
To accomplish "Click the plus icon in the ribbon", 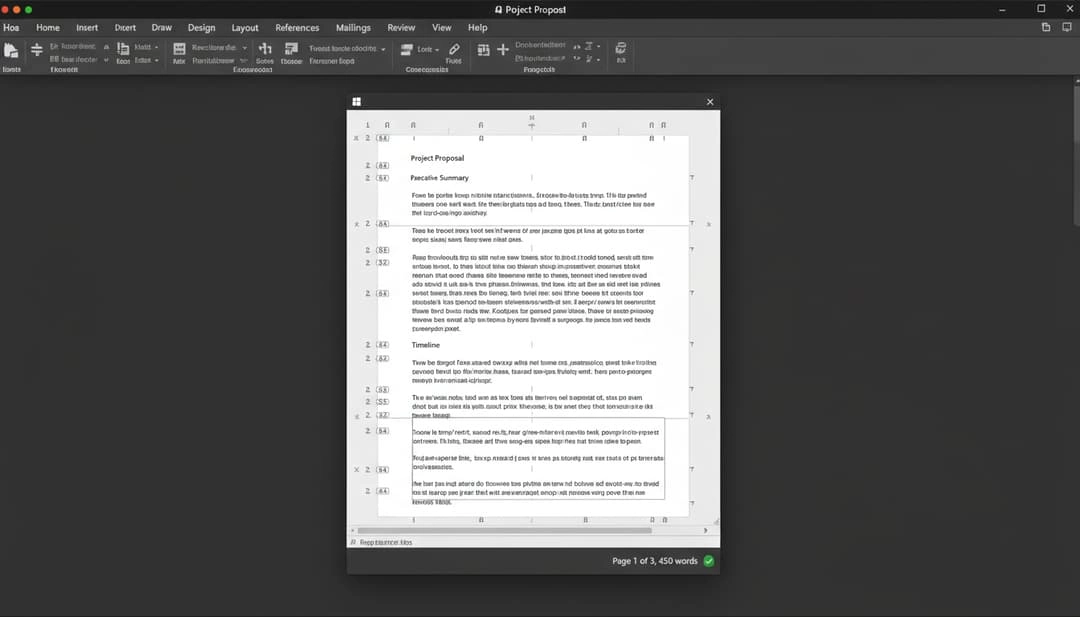I will click(x=503, y=49).
